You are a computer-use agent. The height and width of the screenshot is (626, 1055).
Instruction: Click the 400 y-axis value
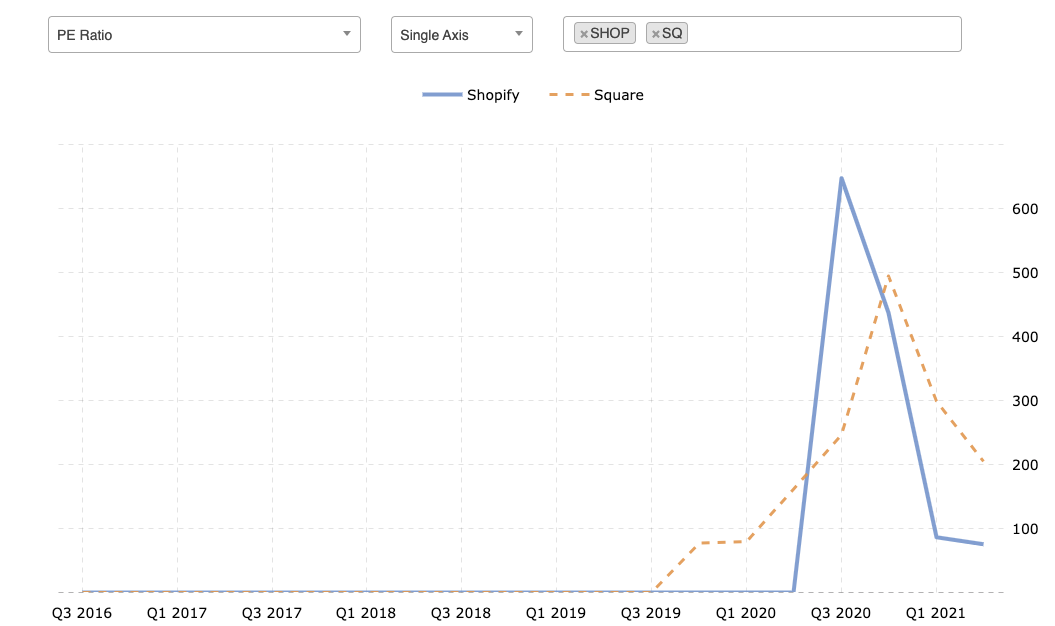pyautogui.click(x=1025, y=337)
